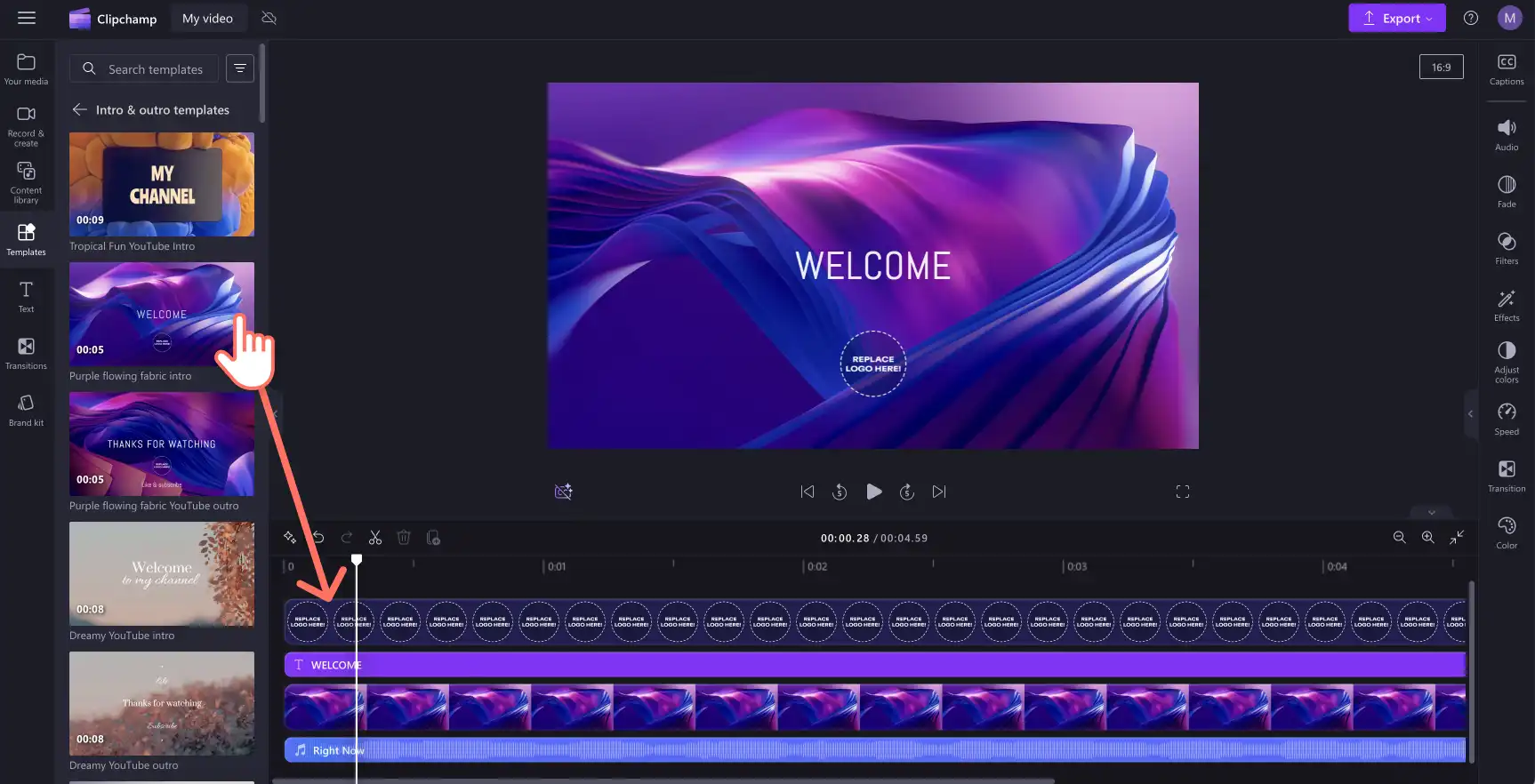Click the Export button
1535x784 pixels.
click(x=1396, y=18)
